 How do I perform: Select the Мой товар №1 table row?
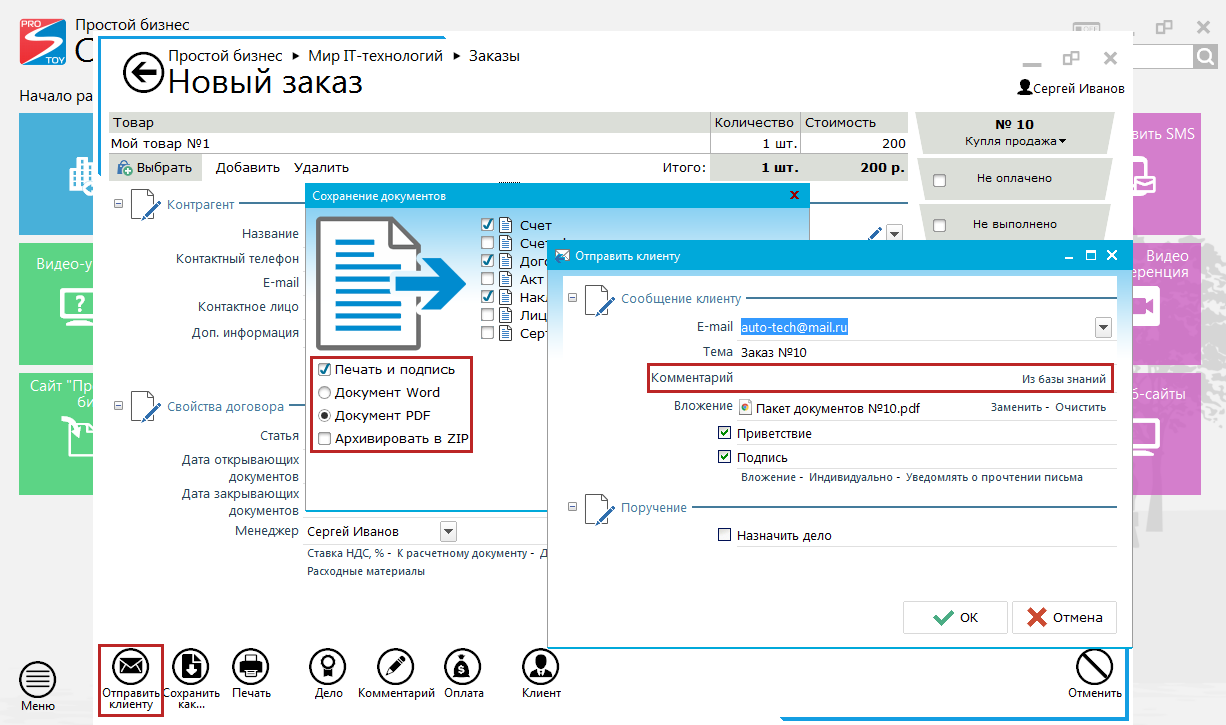pos(508,144)
